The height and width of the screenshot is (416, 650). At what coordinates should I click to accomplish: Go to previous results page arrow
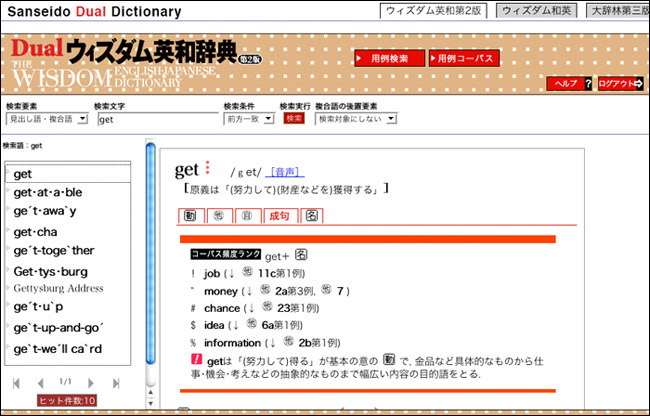[x=40, y=383]
